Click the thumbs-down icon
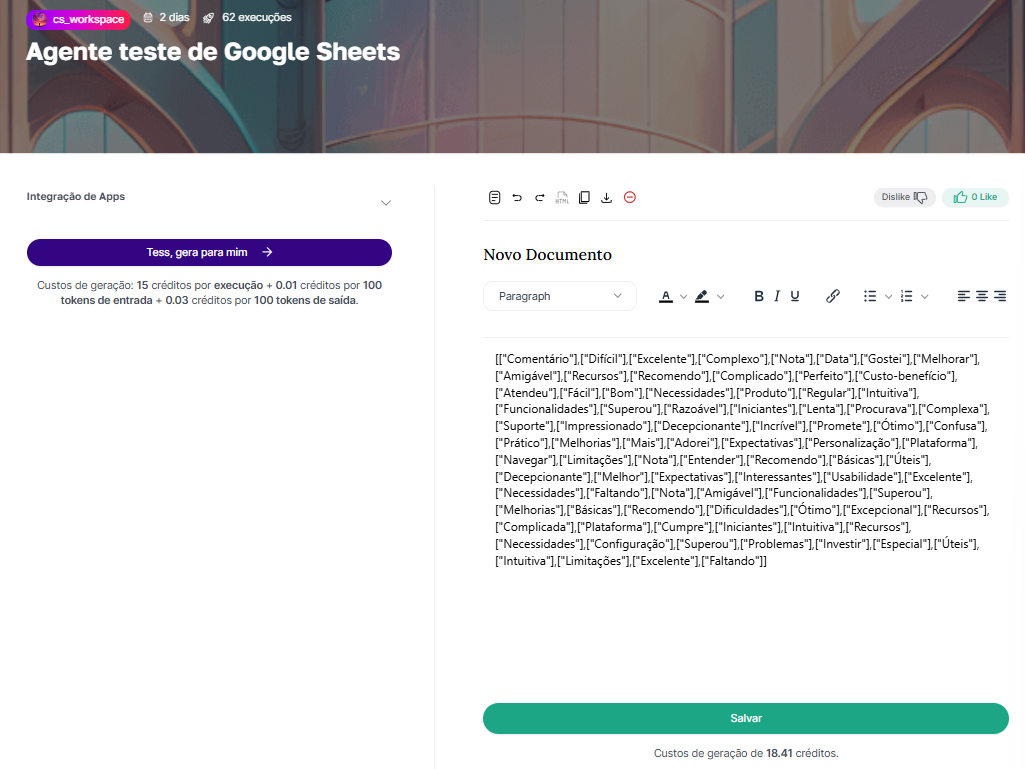This screenshot has height=769, width=1025. tap(920, 197)
